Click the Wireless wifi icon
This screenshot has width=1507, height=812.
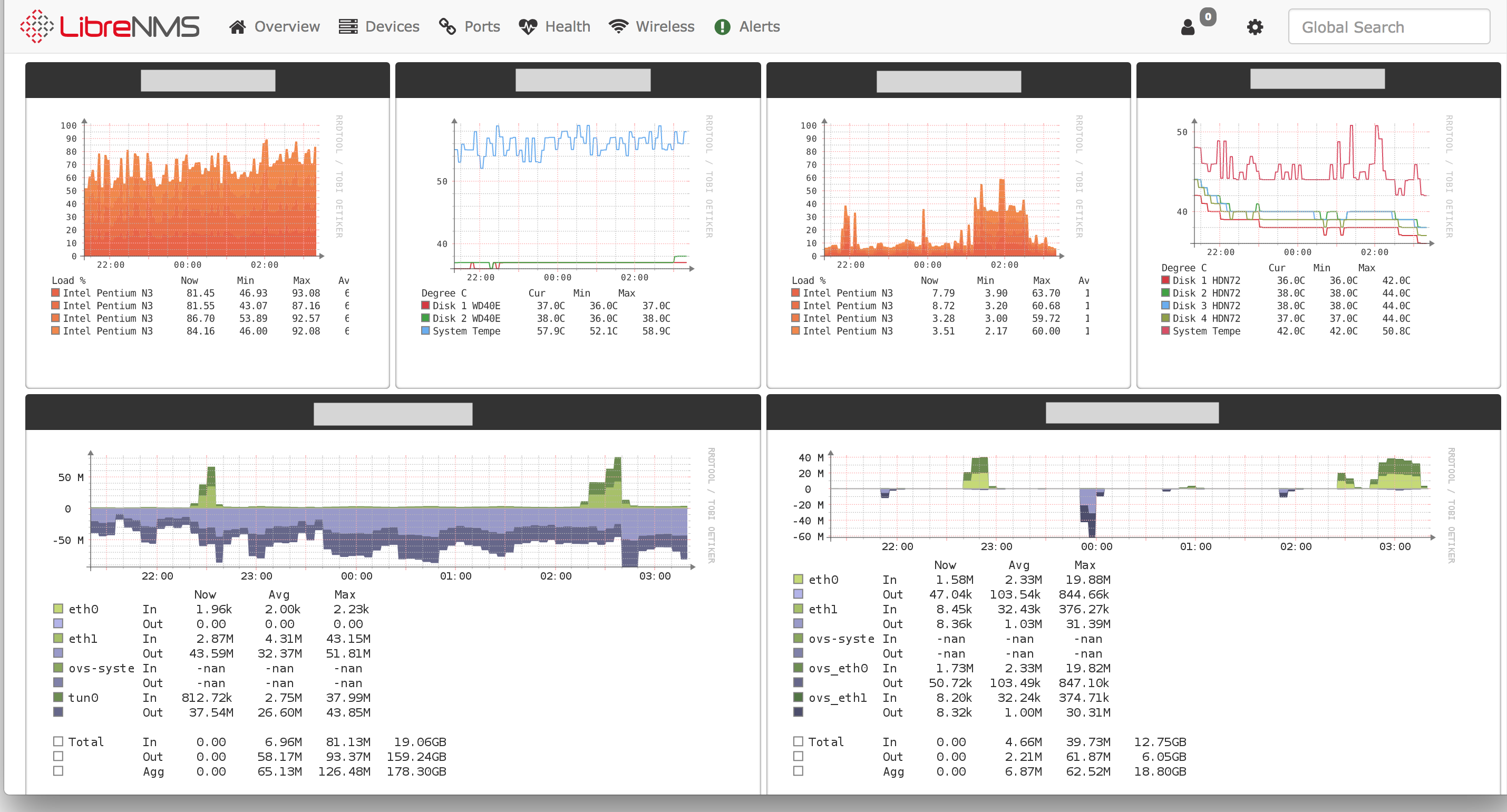pyautogui.click(x=618, y=26)
